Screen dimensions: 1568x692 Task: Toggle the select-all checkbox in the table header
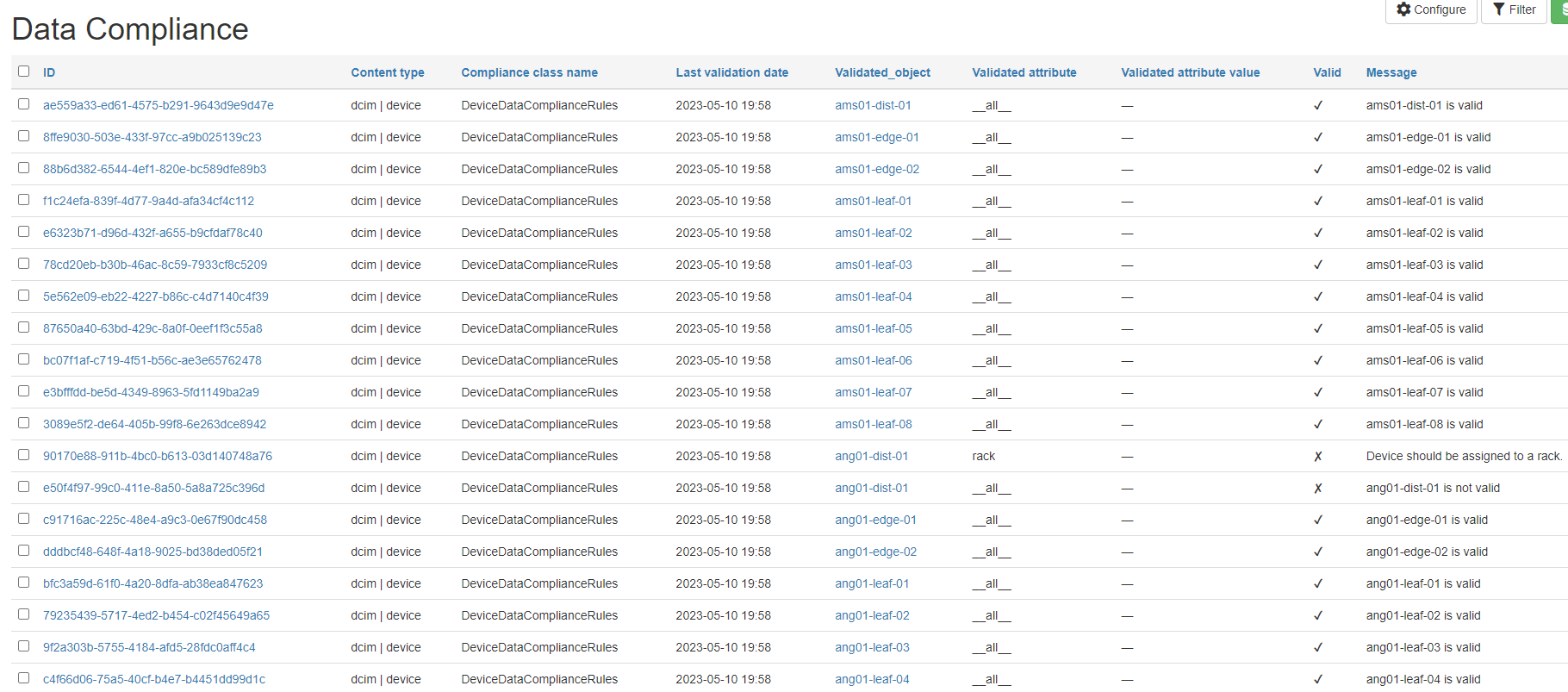(x=24, y=72)
